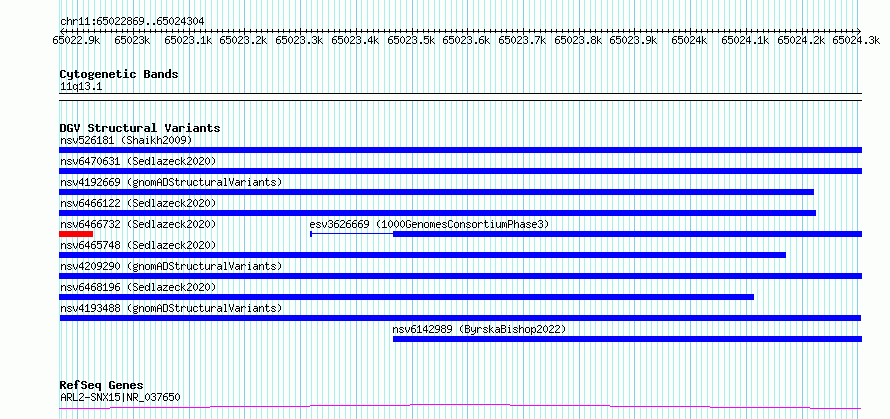Click the 65023.2k ruler tick label
The width and height of the screenshot is (890, 419).
coord(244,40)
